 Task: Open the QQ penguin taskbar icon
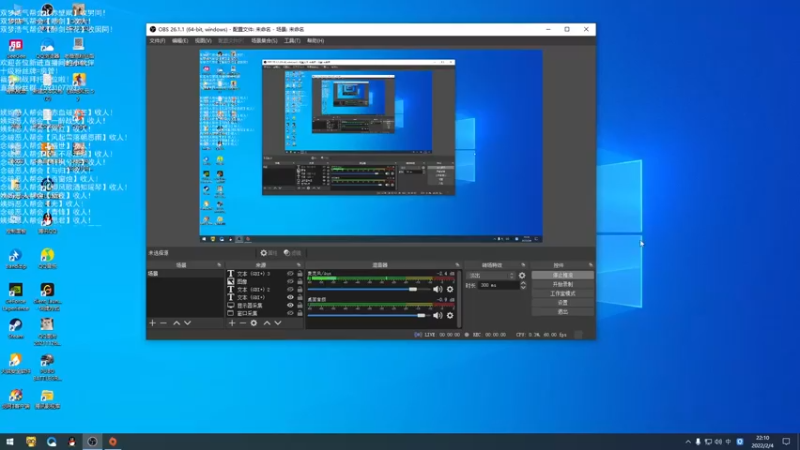pyautogui.click(x=71, y=442)
